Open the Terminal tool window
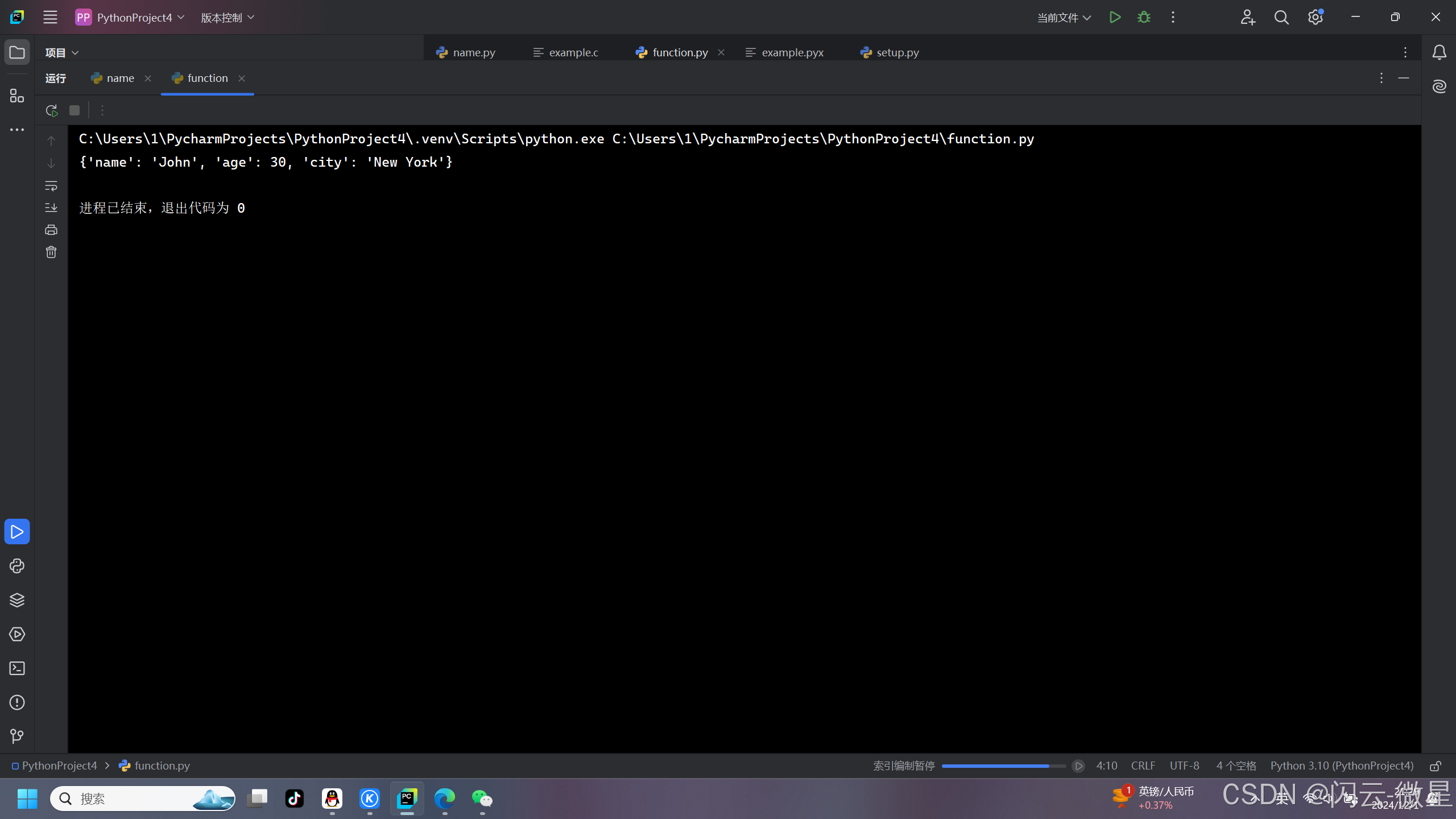 [17, 668]
